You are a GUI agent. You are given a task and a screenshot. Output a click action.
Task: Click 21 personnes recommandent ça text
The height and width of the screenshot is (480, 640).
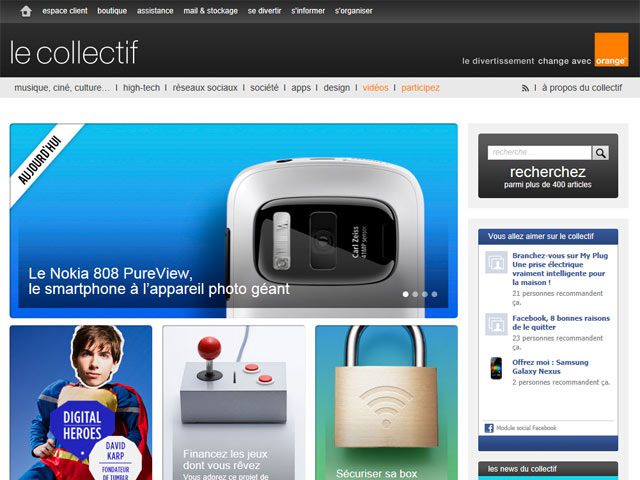(557, 298)
